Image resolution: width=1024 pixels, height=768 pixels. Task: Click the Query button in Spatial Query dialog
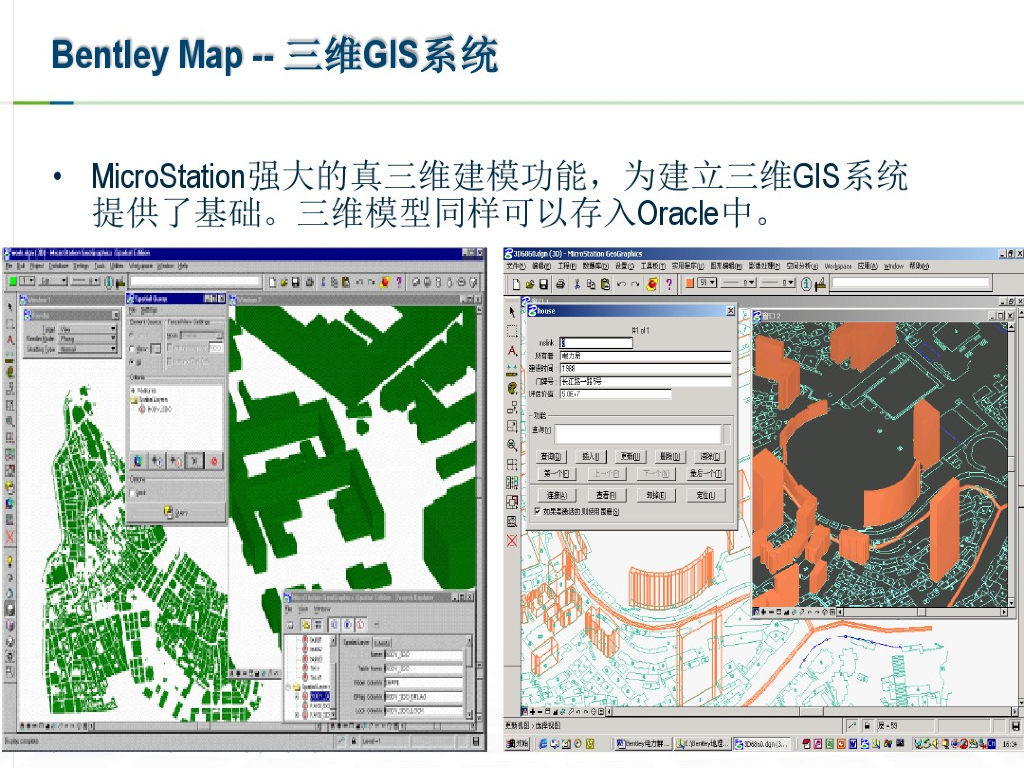(177, 512)
